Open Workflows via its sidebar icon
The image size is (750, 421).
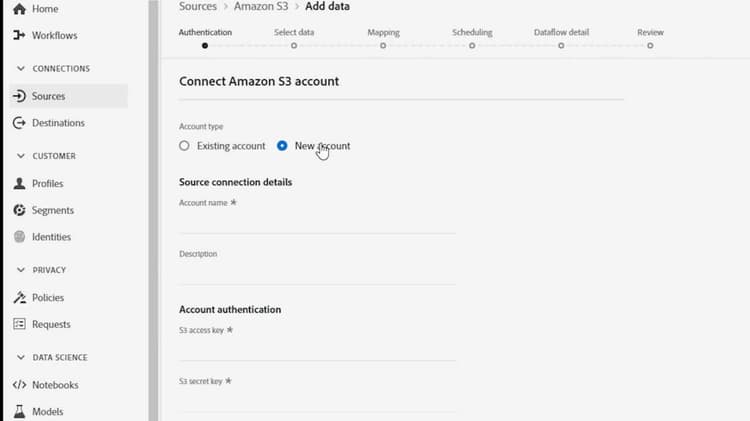tap(20, 36)
